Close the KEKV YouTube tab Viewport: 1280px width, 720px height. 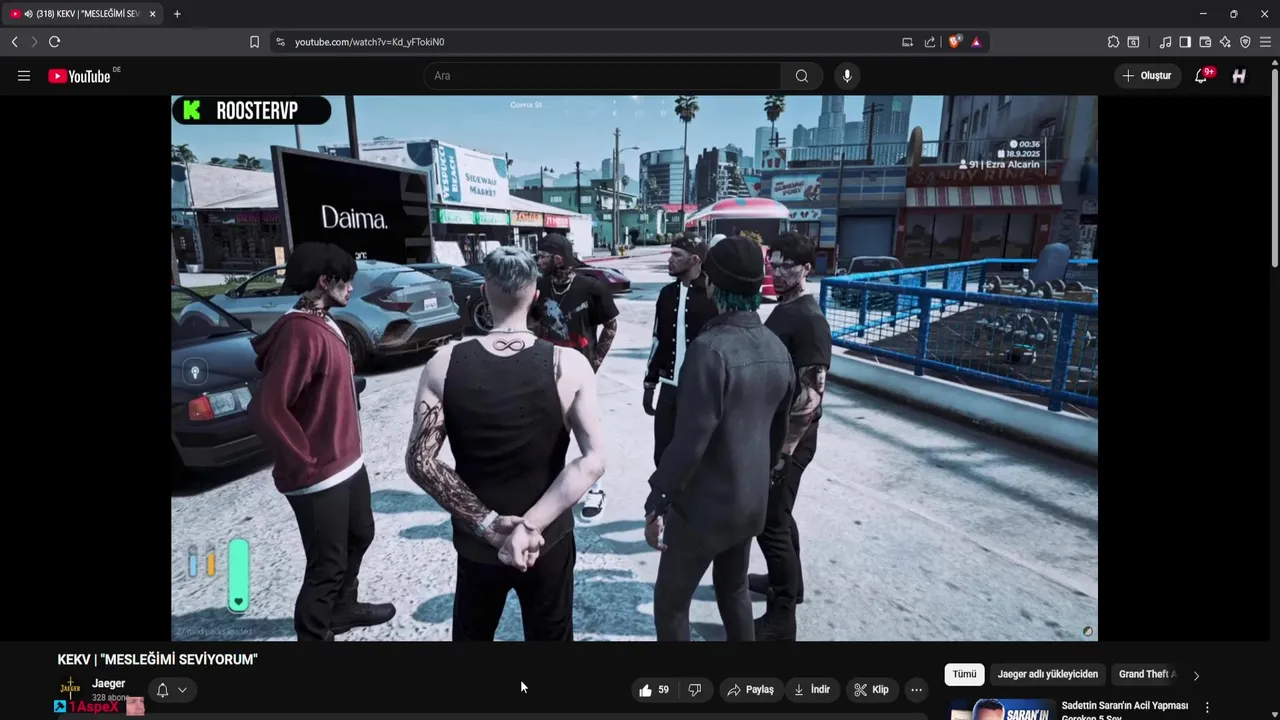pos(152,14)
